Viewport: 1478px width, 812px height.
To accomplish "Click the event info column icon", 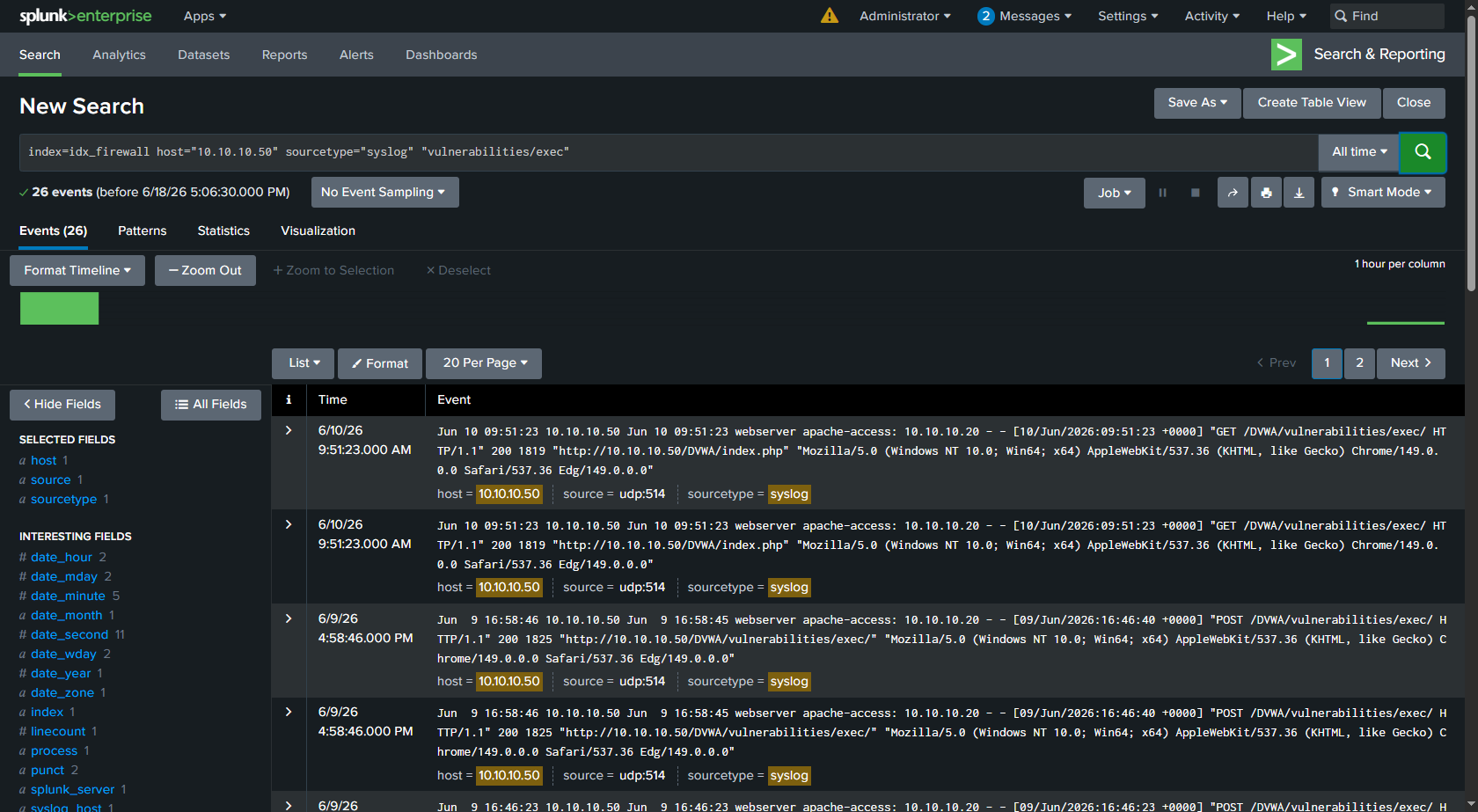I will click(289, 399).
